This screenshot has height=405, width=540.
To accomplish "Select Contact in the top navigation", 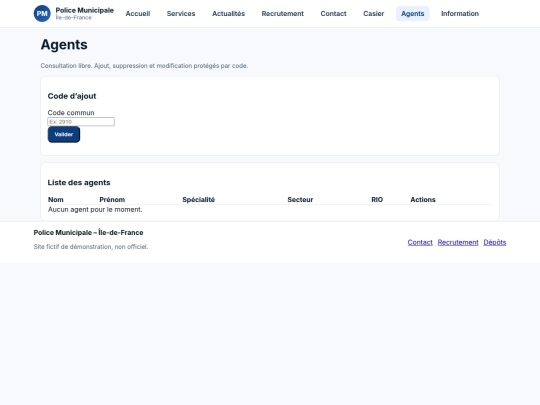I will (x=333, y=13).
